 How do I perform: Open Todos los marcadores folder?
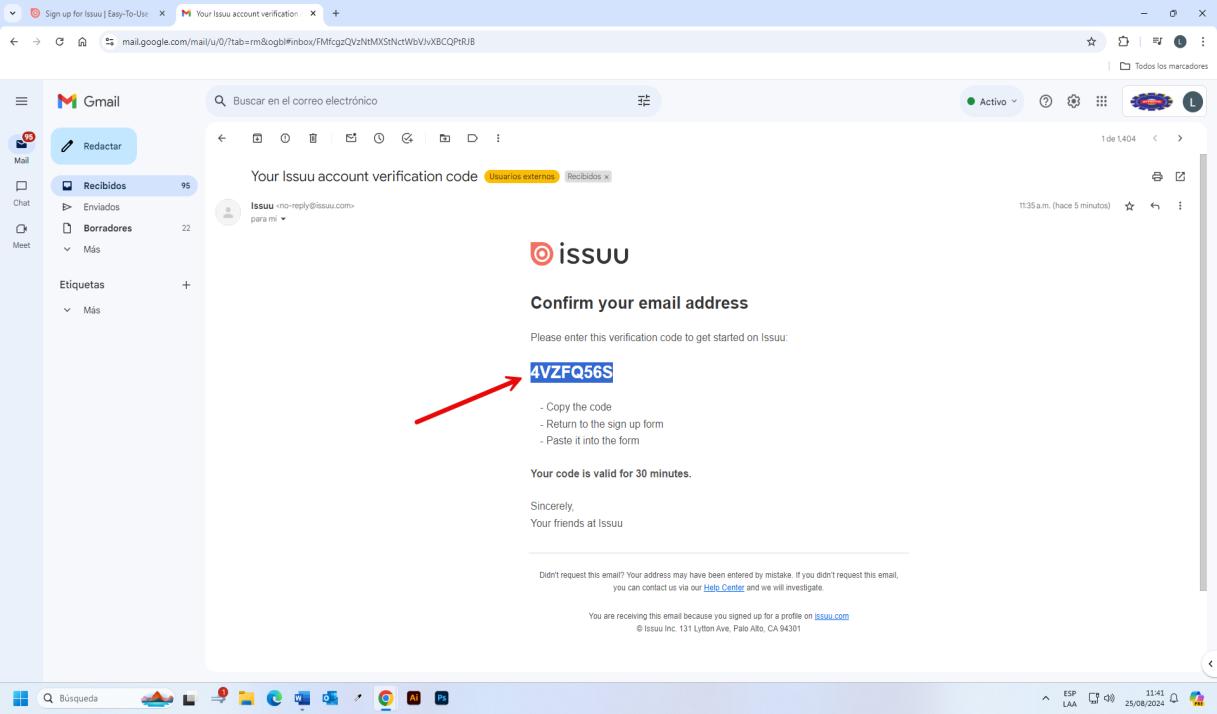click(x=1164, y=66)
